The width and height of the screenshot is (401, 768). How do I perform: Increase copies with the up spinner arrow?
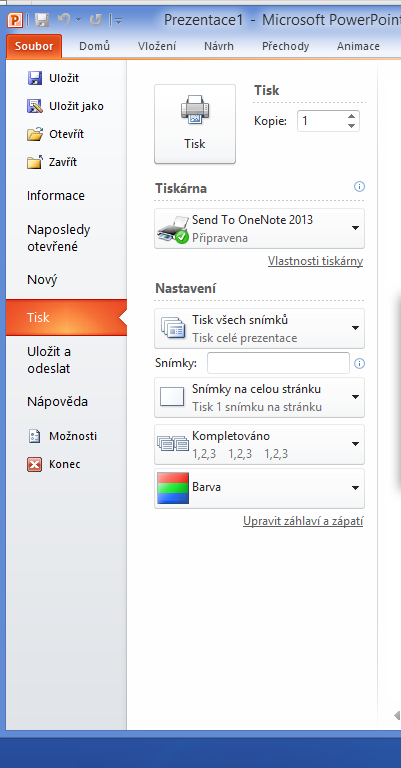coord(351,116)
